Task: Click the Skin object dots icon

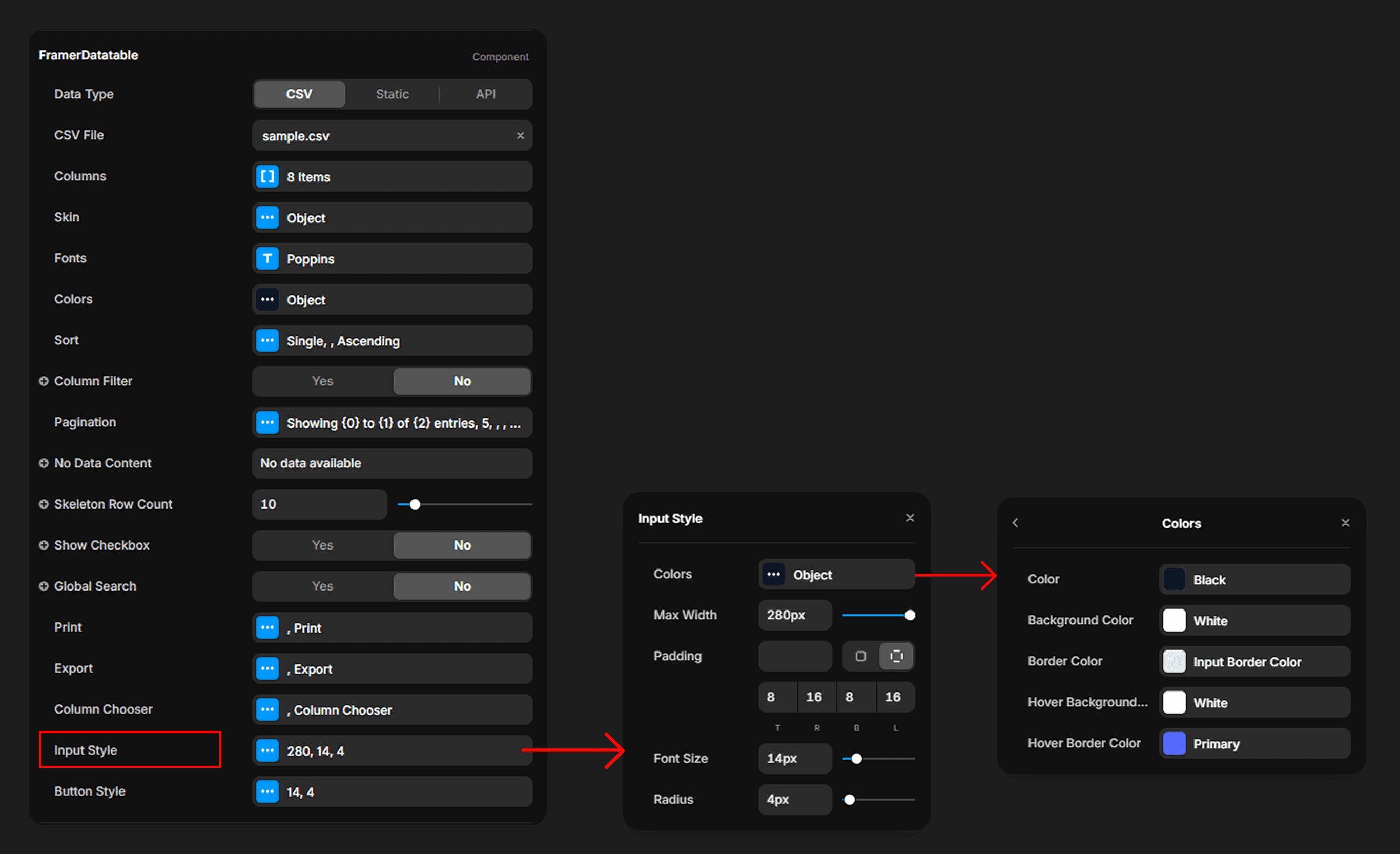Action: coord(267,218)
